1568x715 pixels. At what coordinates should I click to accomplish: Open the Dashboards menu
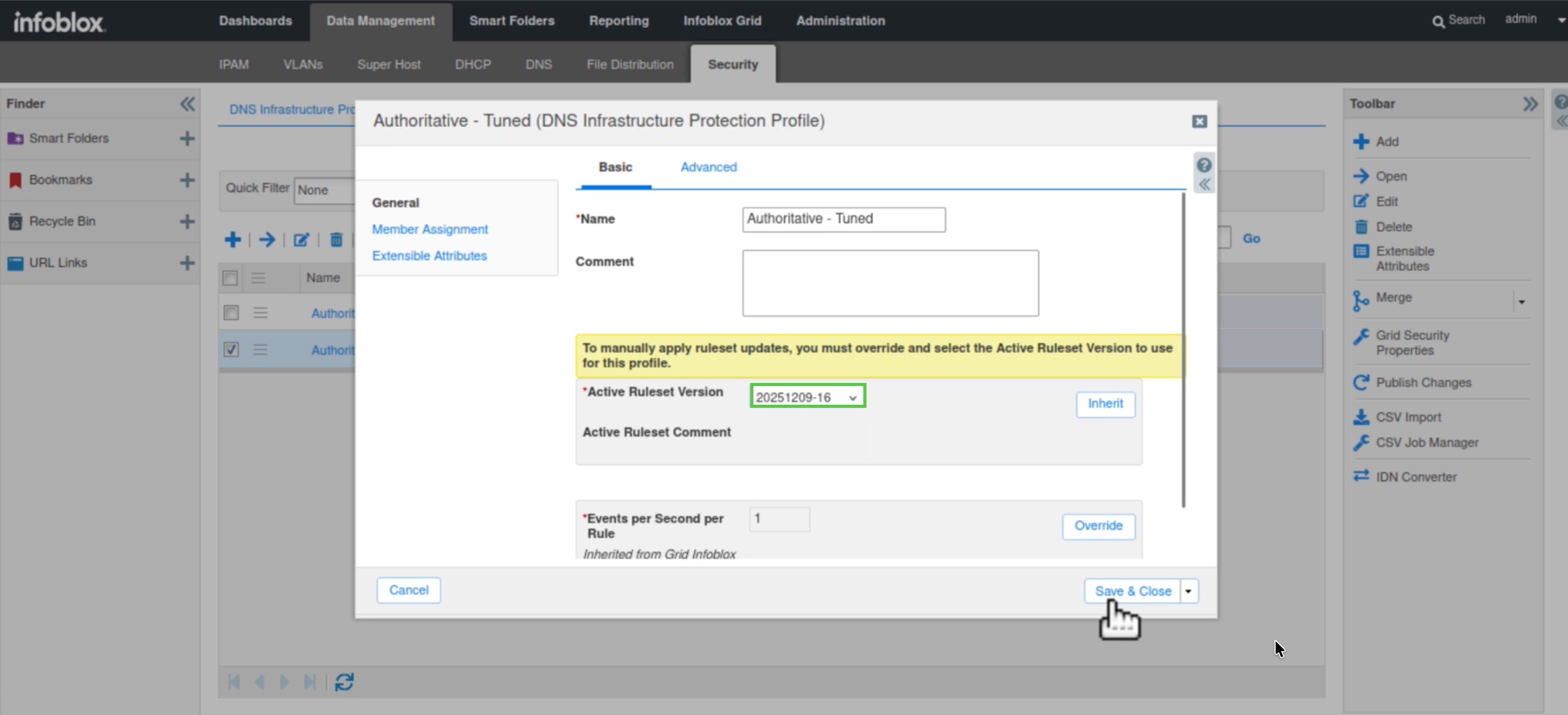256,21
